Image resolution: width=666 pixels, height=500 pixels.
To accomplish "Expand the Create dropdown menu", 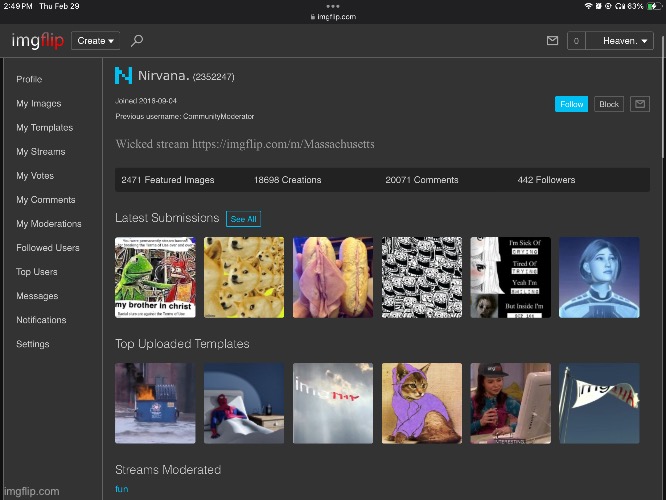I will pos(96,41).
